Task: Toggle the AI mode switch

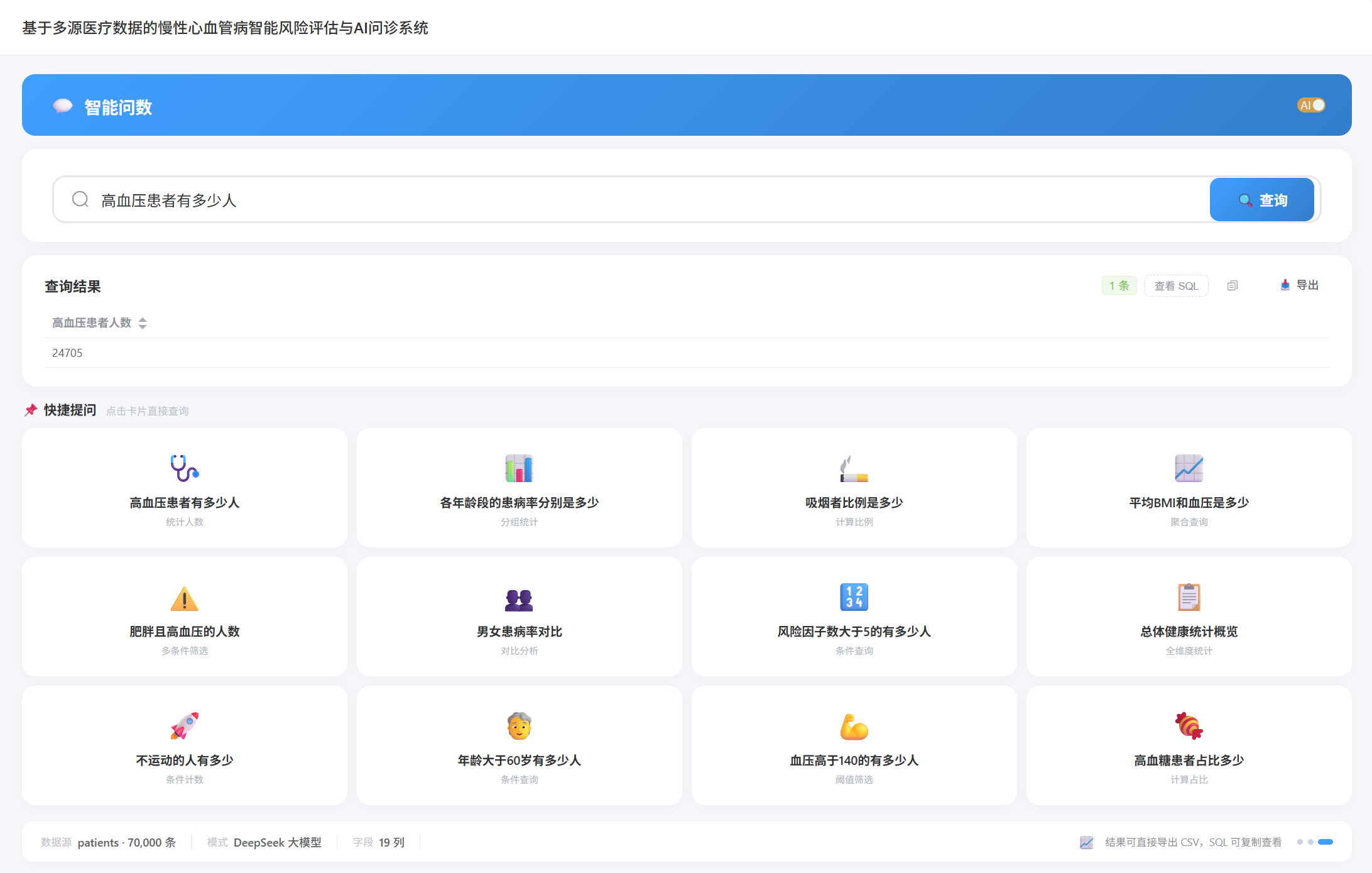Action: (x=1311, y=105)
